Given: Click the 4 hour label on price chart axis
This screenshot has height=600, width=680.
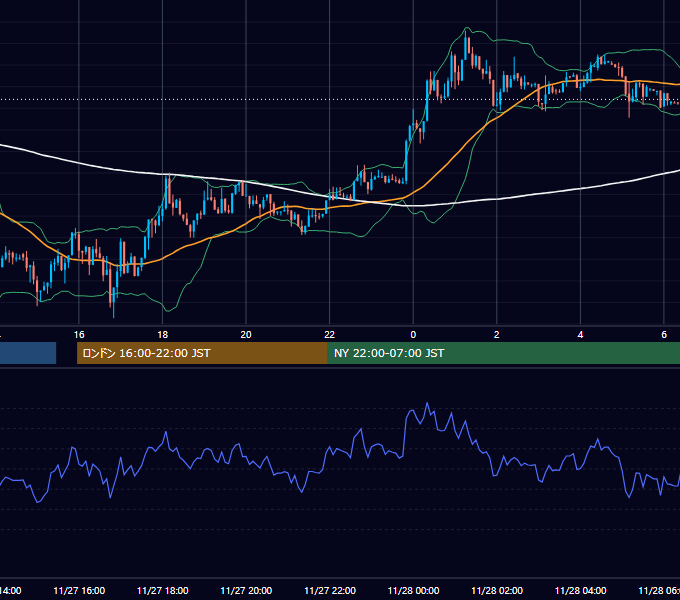Looking at the screenshot, I should pos(580,335).
